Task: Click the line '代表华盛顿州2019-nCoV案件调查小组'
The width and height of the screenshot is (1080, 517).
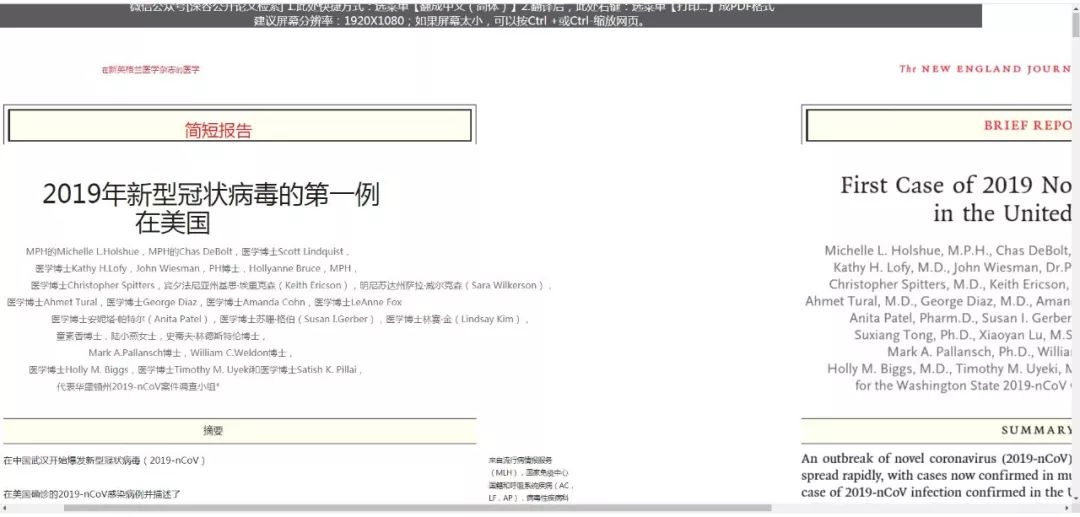Action: coord(138,387)
